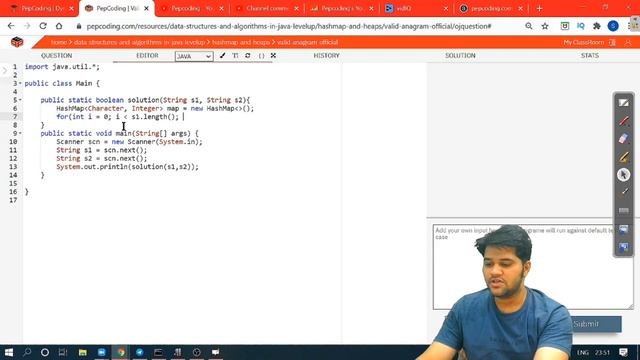Click the user account icon in header
The height and width of the screenshot is (360, 640).
click(628, 42)
